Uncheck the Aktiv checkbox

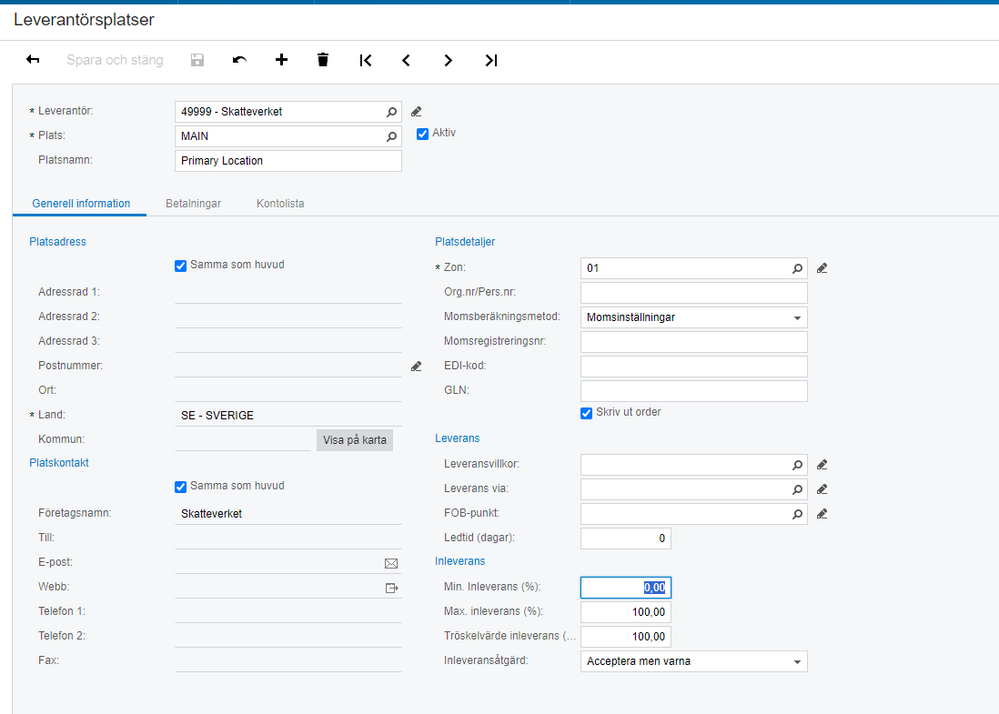(422, 134)
